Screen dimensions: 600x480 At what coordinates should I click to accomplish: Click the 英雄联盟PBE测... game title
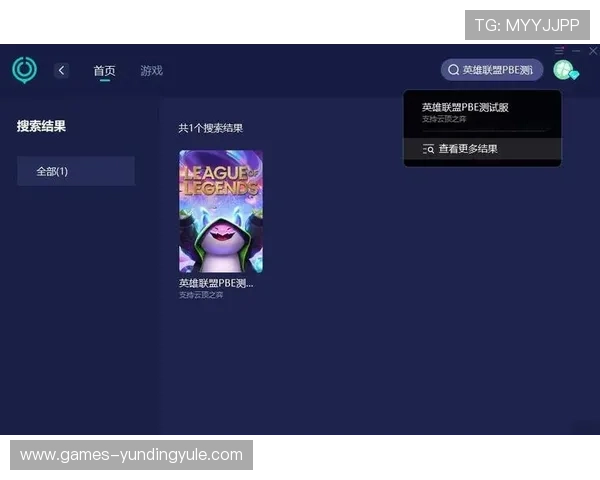click(x=216, y=283)
